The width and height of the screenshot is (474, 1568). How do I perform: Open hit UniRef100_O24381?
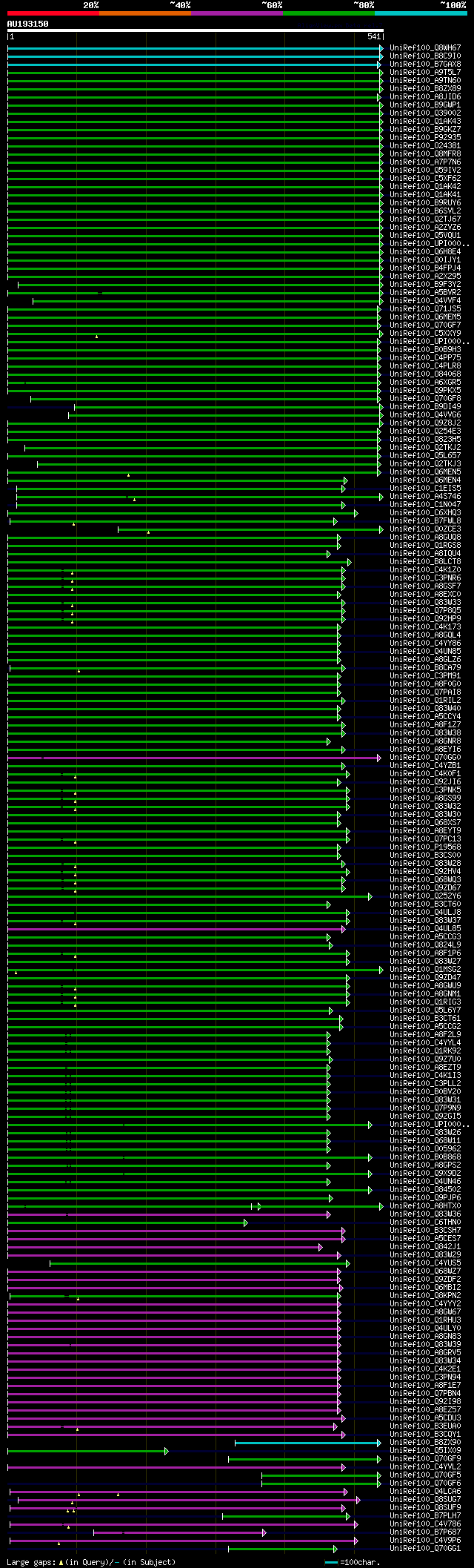425,145
